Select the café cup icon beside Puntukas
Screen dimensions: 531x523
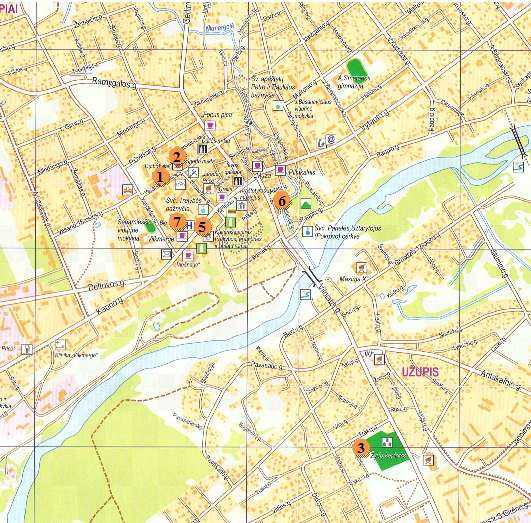[x=280, y=170]
